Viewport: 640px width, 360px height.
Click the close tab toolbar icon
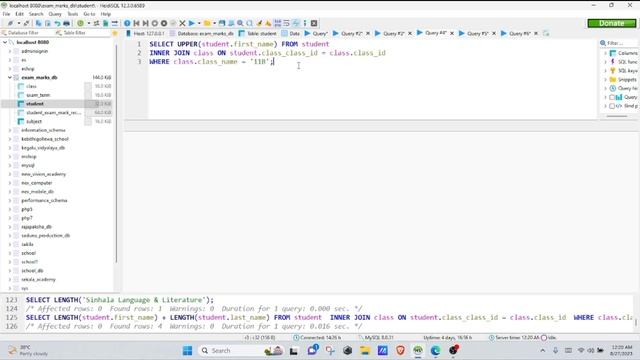point(314,23)
